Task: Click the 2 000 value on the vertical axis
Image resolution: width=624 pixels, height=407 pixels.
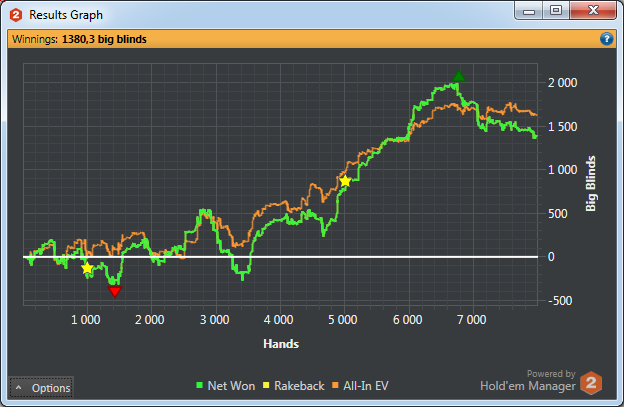Action: coord(562,83)
